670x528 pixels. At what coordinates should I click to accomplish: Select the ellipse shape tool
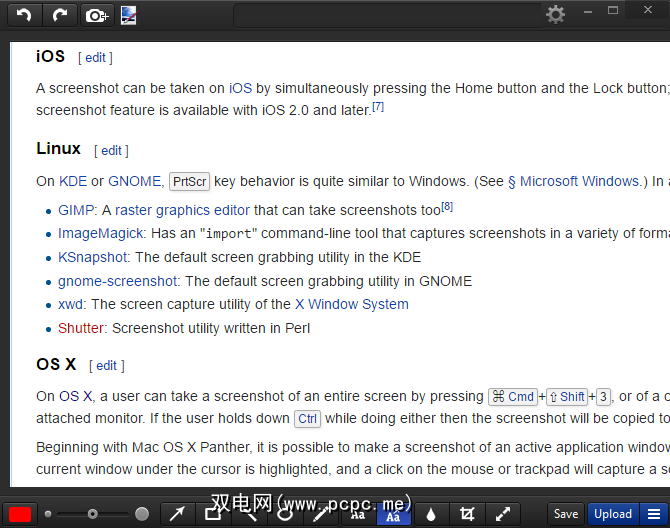pyautogui.click(x=285, y=513)
